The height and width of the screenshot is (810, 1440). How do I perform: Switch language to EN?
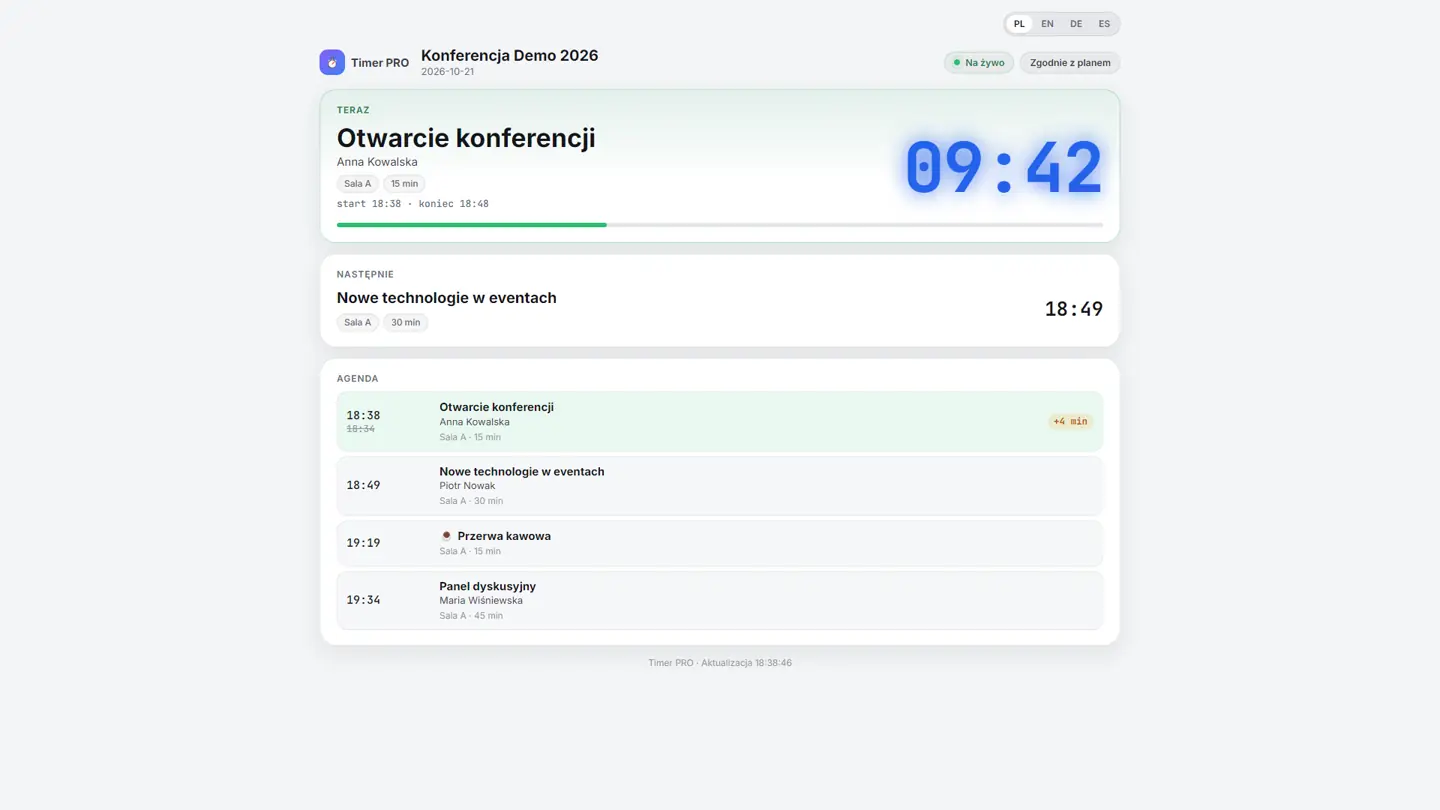click(1047, 24)
